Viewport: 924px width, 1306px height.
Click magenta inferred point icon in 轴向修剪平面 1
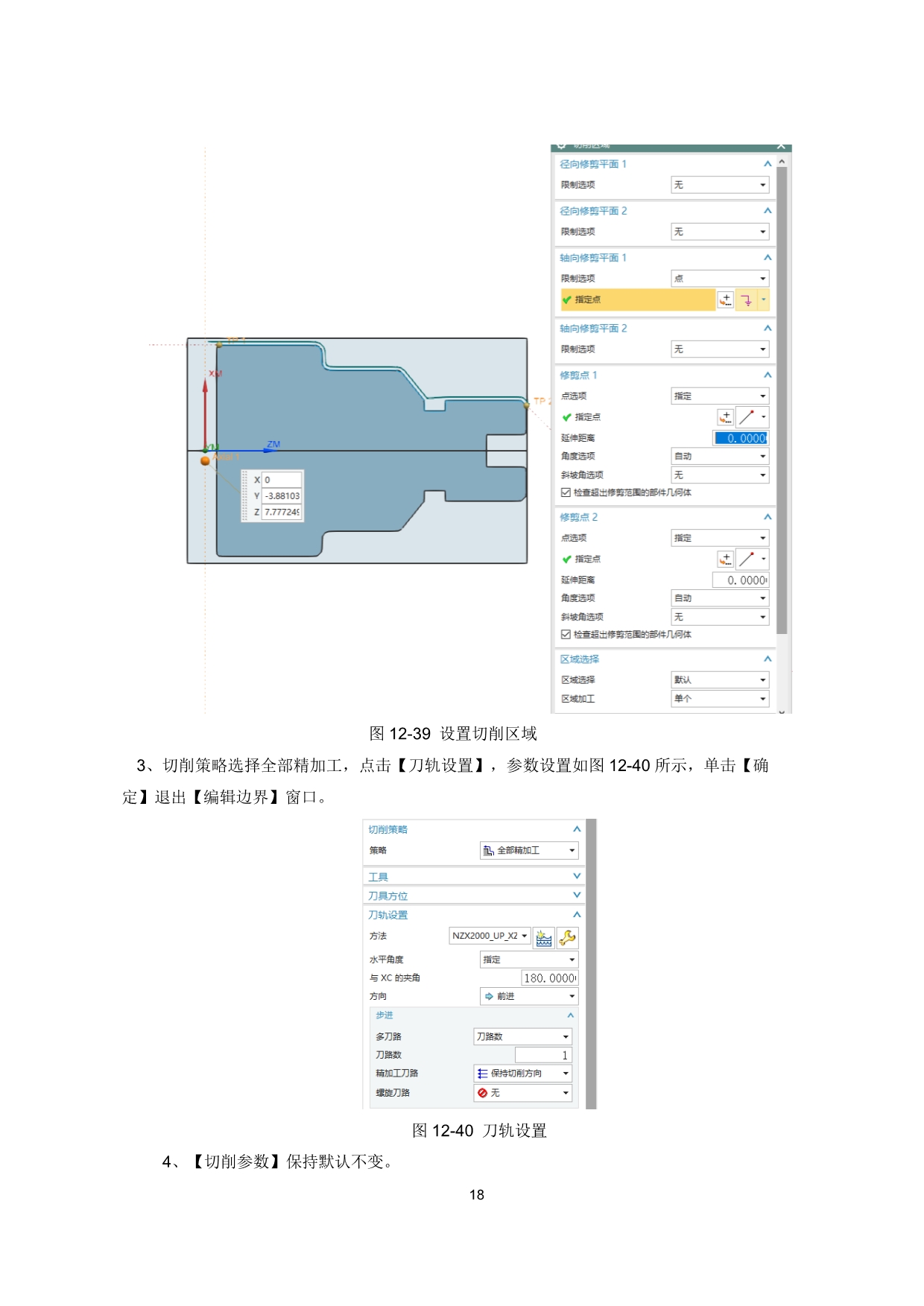point(746,299)
